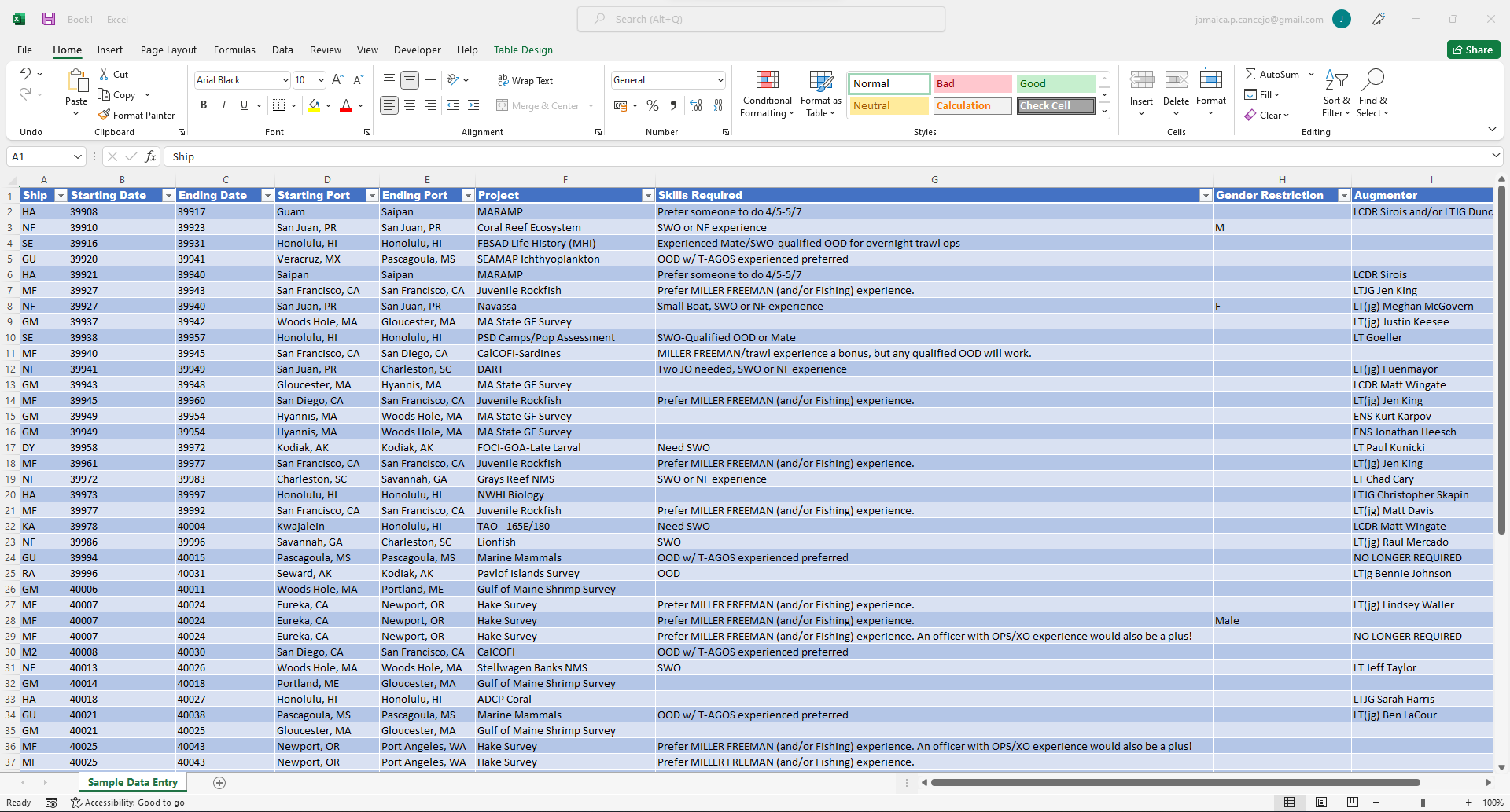Screen dimensions: 1510x812
Task: Add a new sheet with plus icon
Action: click(x=219, y=782)
